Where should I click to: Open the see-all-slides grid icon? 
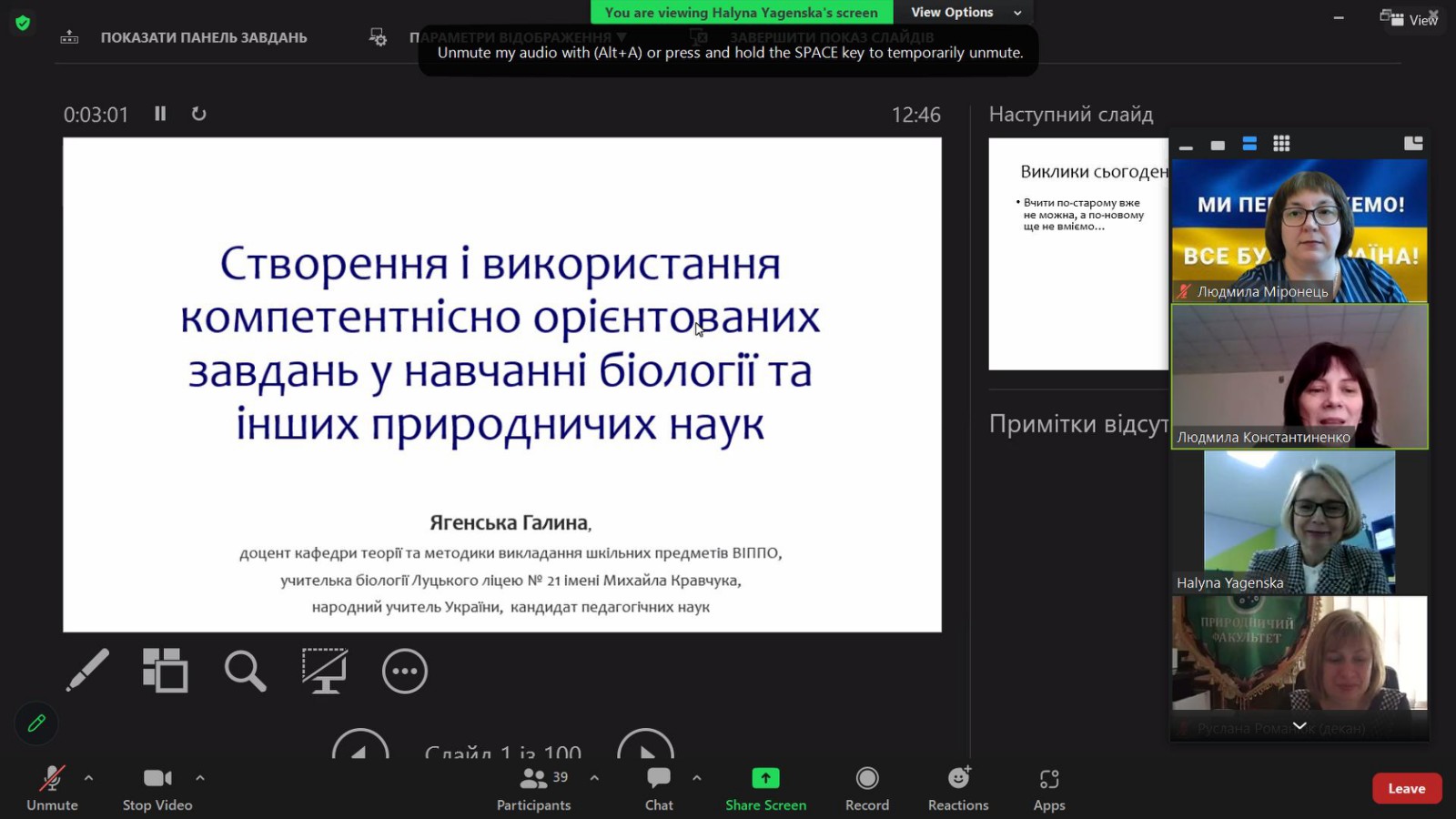tap(165, 671)
